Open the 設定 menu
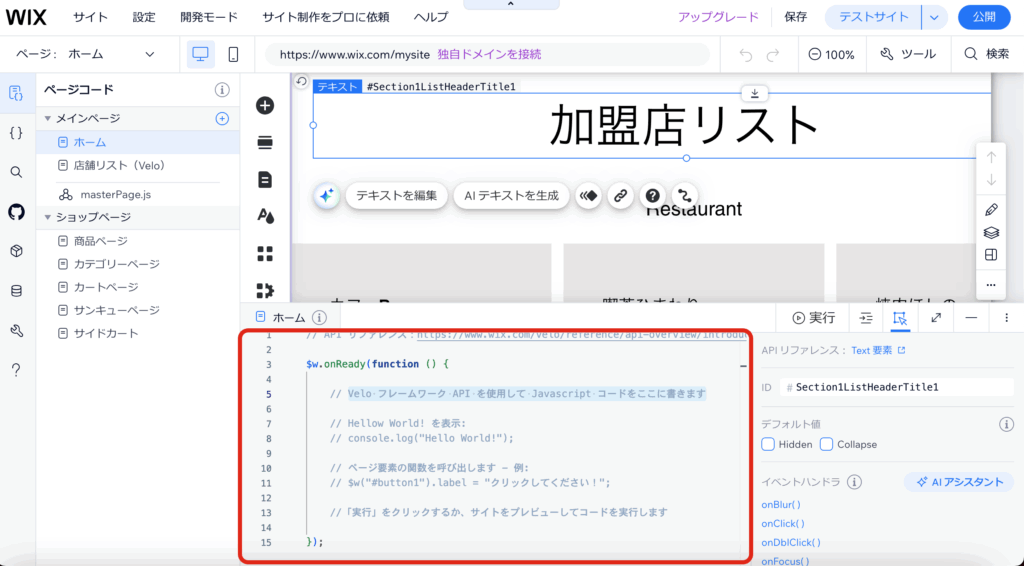The image size is (1024, 566). (x=144, y=18)
